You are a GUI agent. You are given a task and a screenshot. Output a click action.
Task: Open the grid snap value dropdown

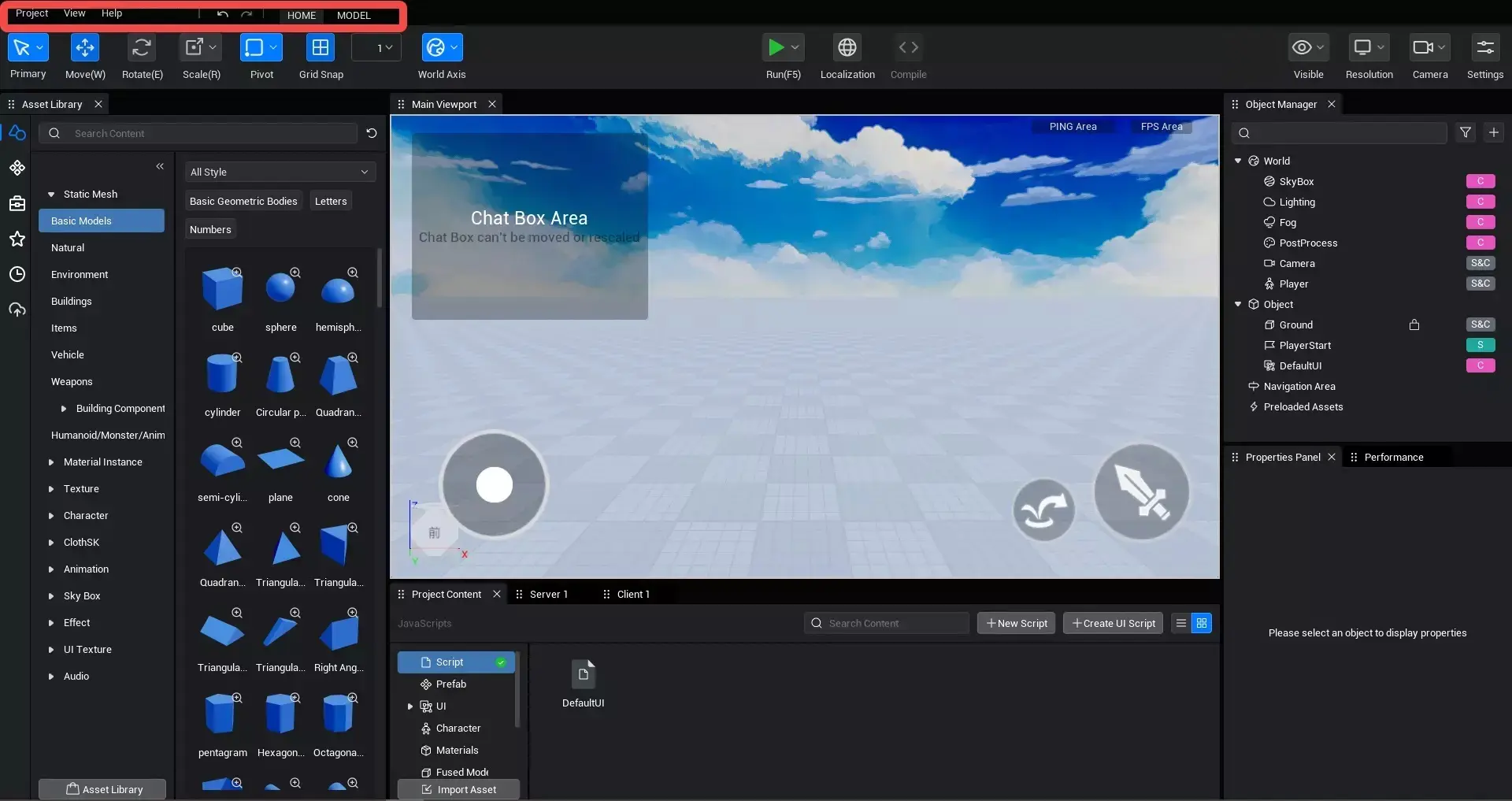click(376, 47)
